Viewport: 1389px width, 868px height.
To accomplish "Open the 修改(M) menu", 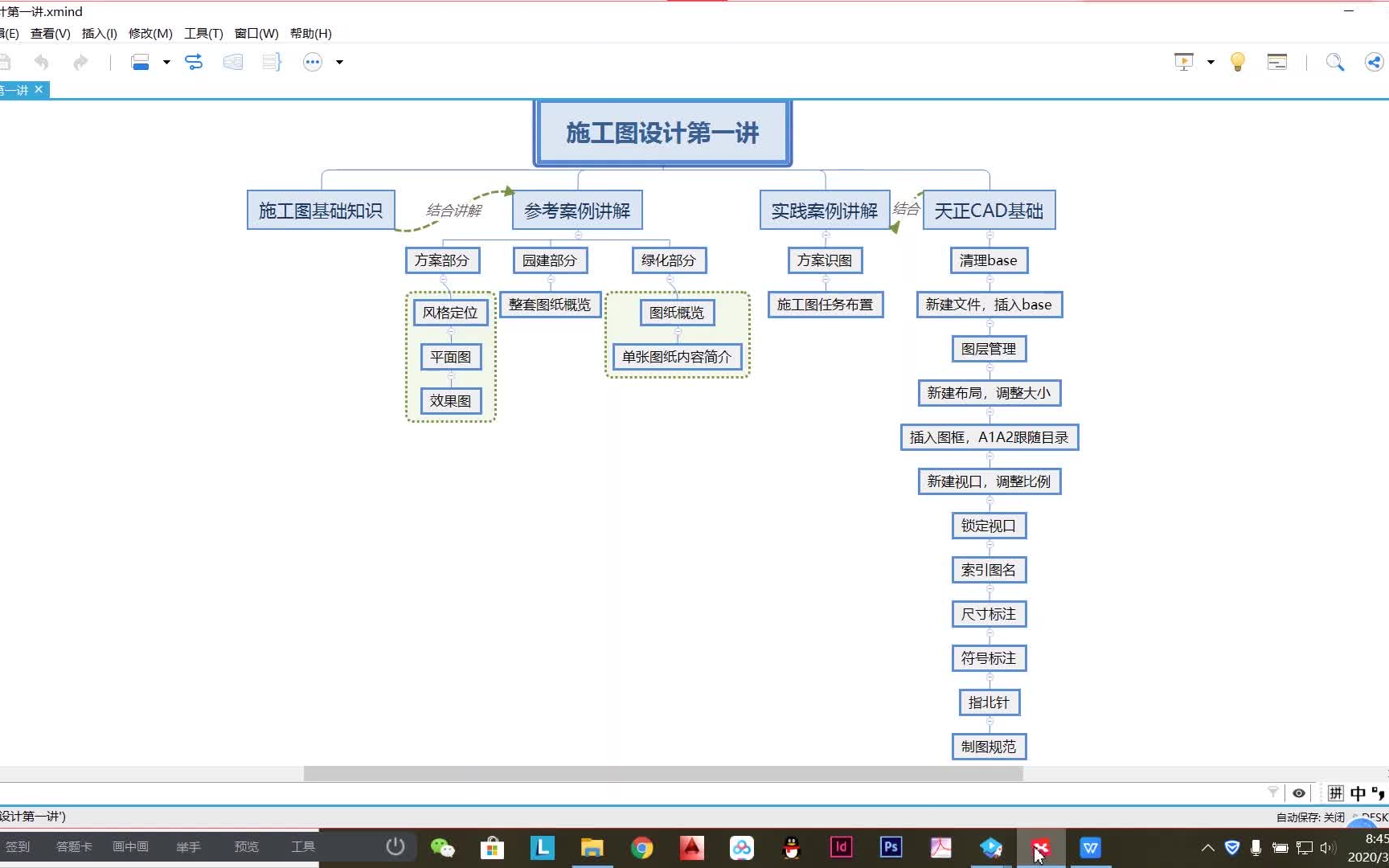I will [150, 33].
